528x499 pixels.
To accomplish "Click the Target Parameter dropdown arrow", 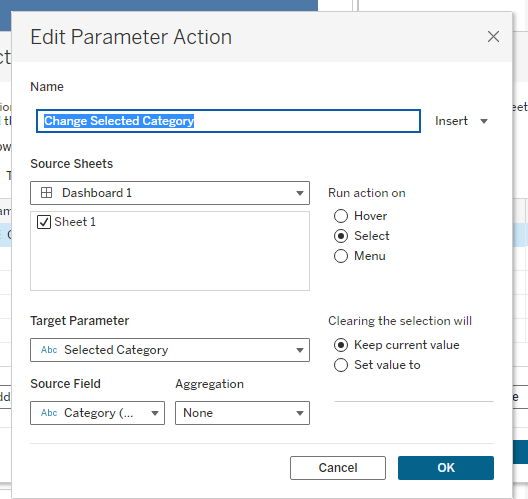I will tap(300, 351).
